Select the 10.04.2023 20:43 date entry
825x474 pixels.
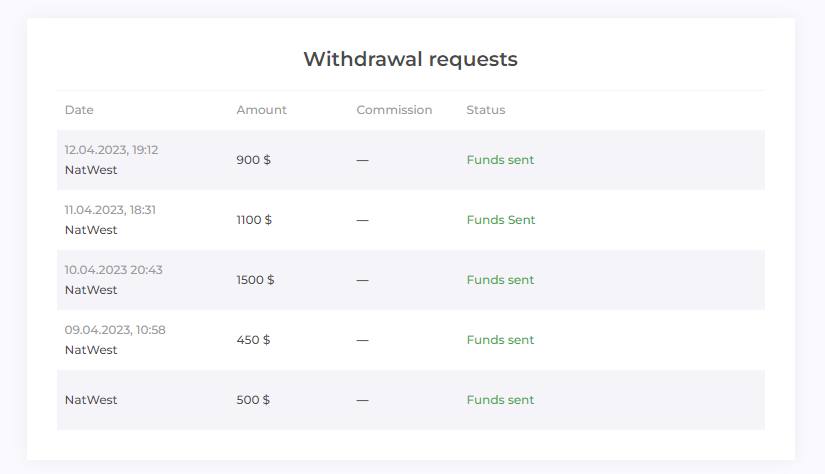(x=113, y=270)
